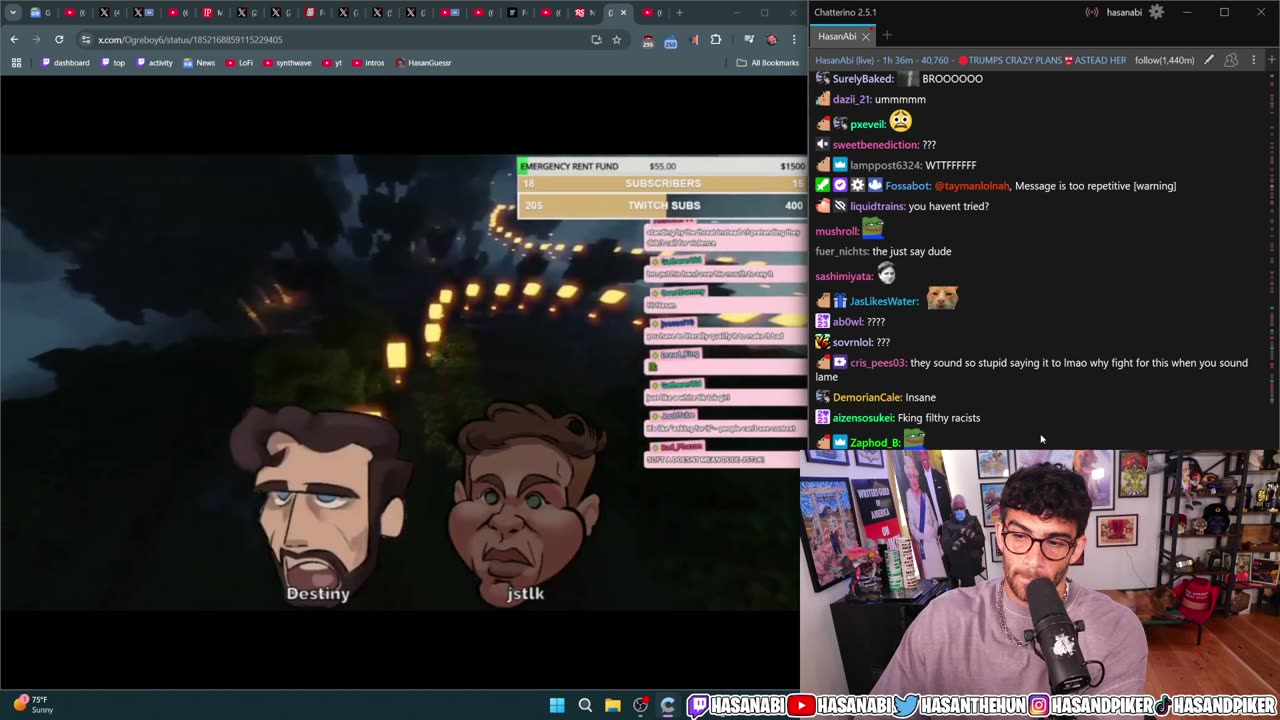Open the LoFi bookmark
This screenshot has width=1280, height=720.
[239, 62]
